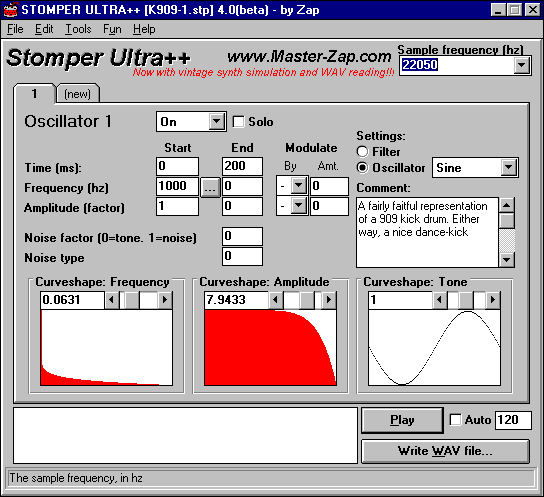544x497 pixels.
Task: Click right arrow of Tone curveshape slider
Action: pos(493,300)
